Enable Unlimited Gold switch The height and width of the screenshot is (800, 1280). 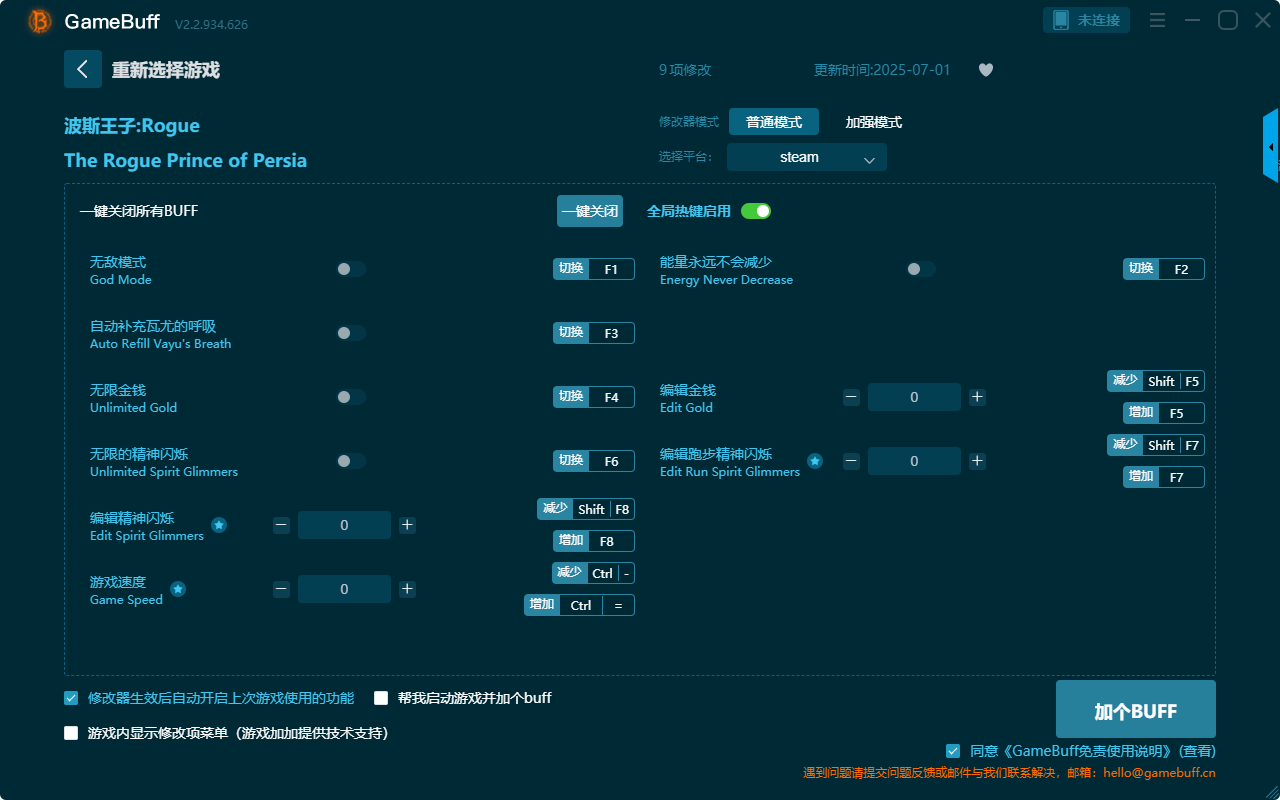tap(351, 397)
